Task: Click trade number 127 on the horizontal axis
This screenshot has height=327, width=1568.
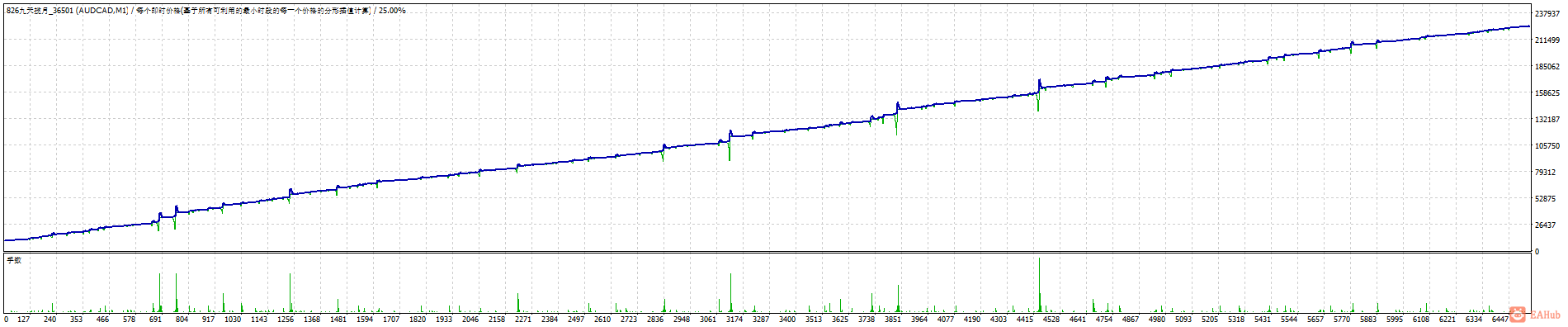Action: coord(23,319)
